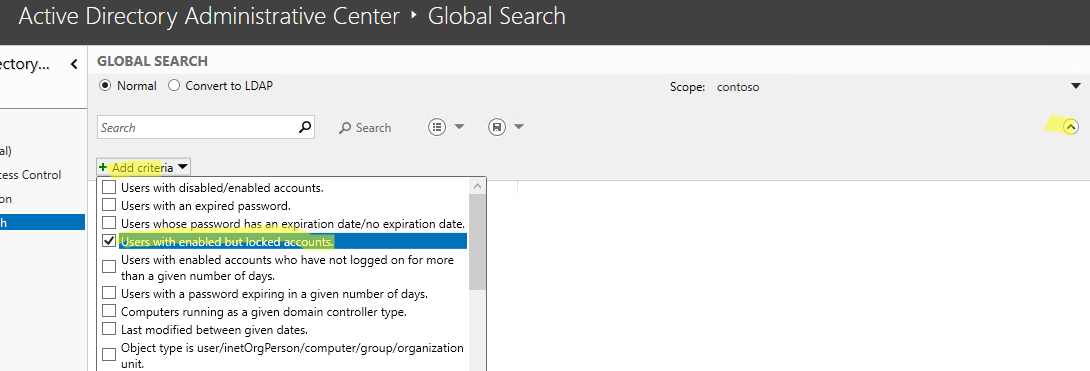Open dropdown arrow next to list view icon
This screenshot has width=1090, height=371.
coord(459,127)
